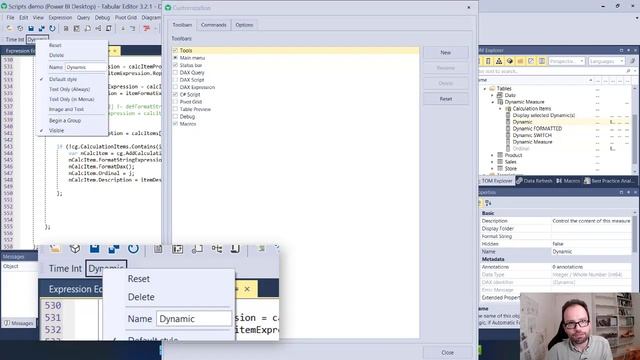
Task: Toggle the Main menu checkbox in Customization
Action: point(175,58)
